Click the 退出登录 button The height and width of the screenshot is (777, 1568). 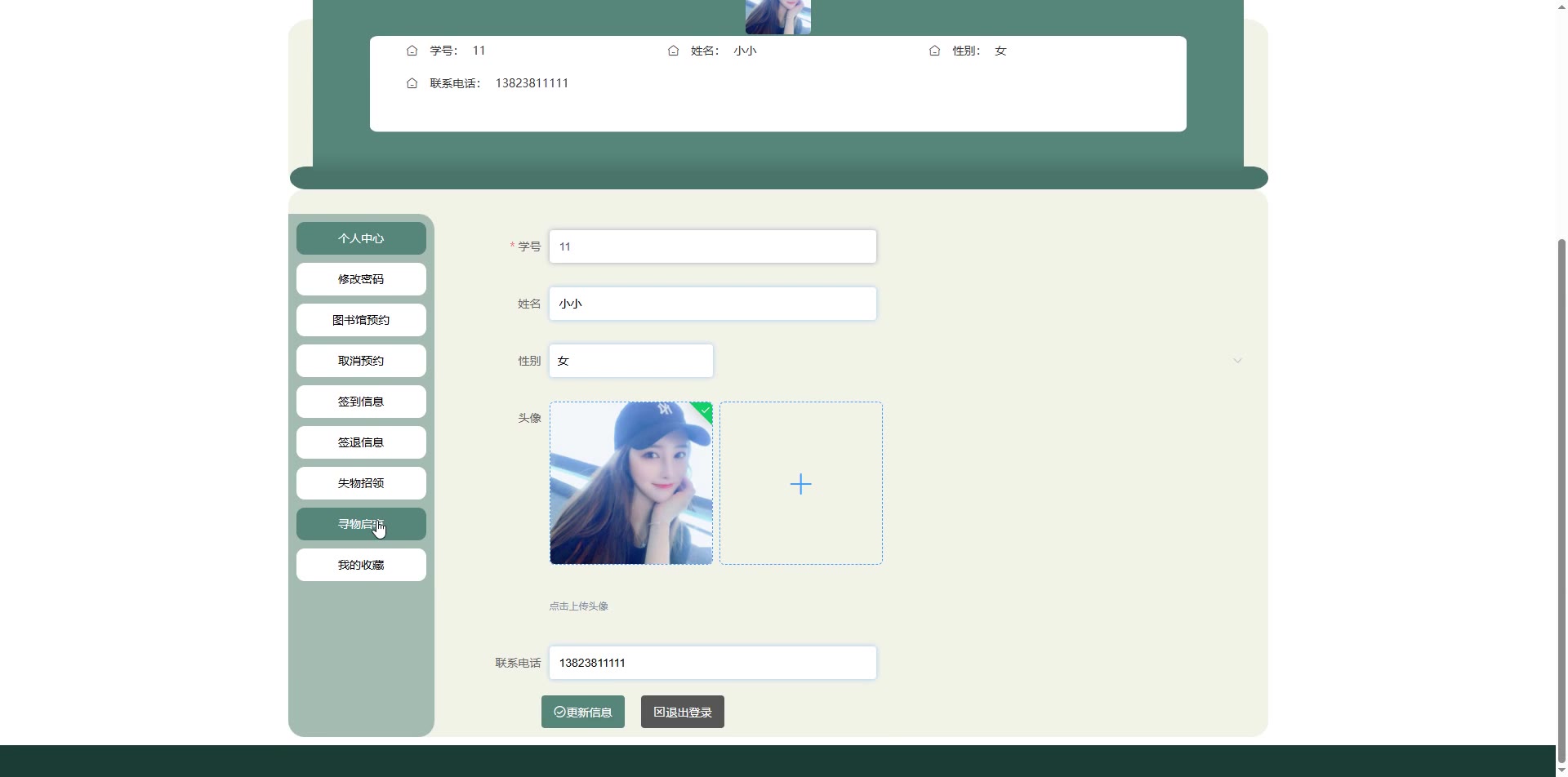tap(682, 712)
